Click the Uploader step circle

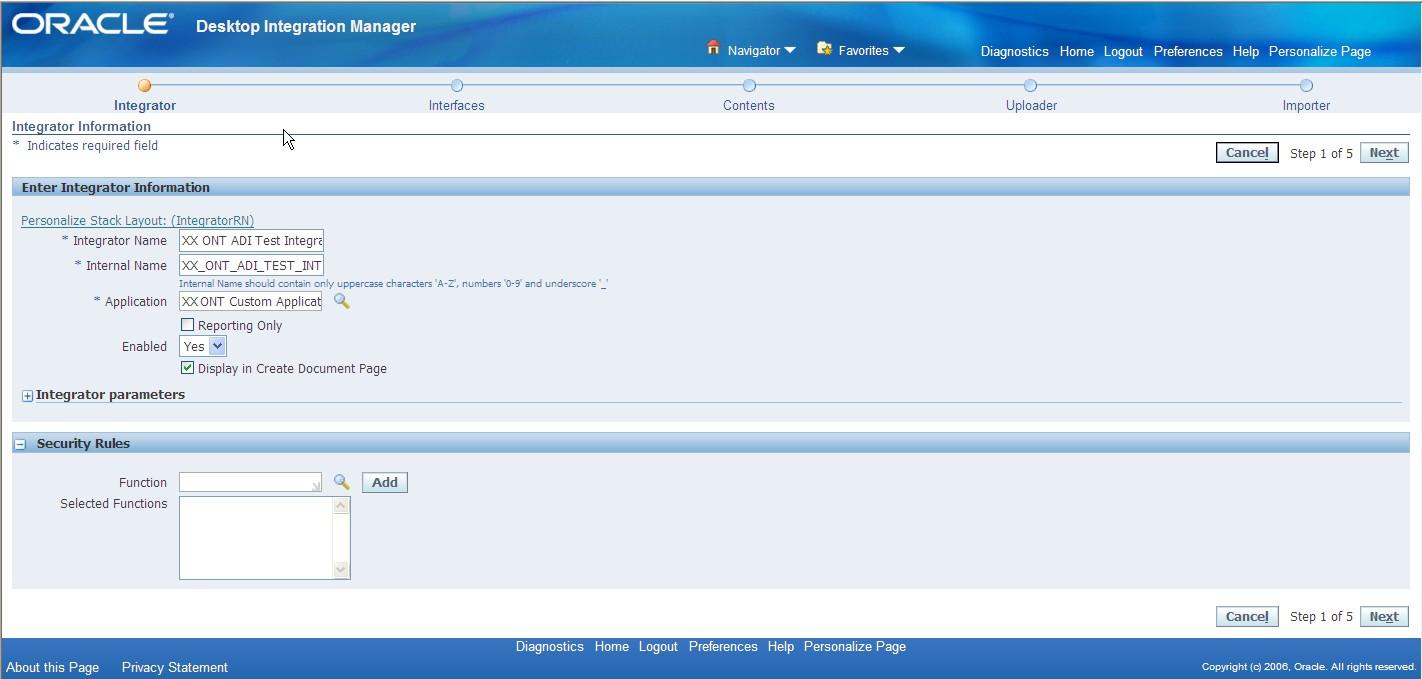click(1030, 86)
